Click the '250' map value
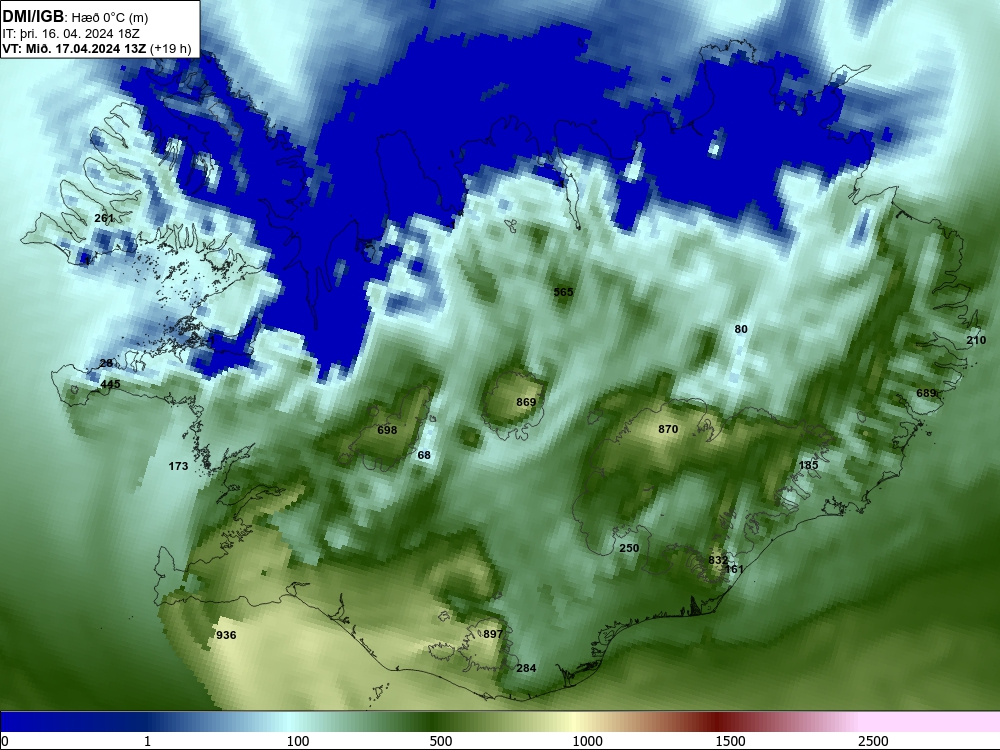 click(629, 548)
